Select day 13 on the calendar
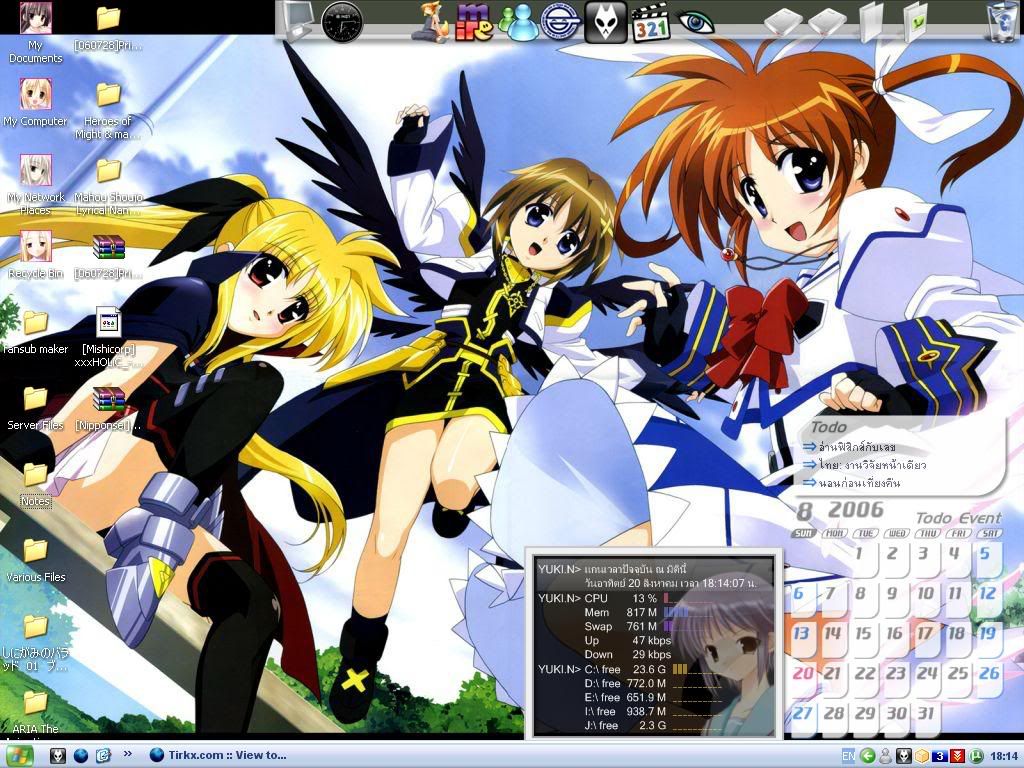The height and width of the screenshot is (768, 1024). click(x=801, y=633)
